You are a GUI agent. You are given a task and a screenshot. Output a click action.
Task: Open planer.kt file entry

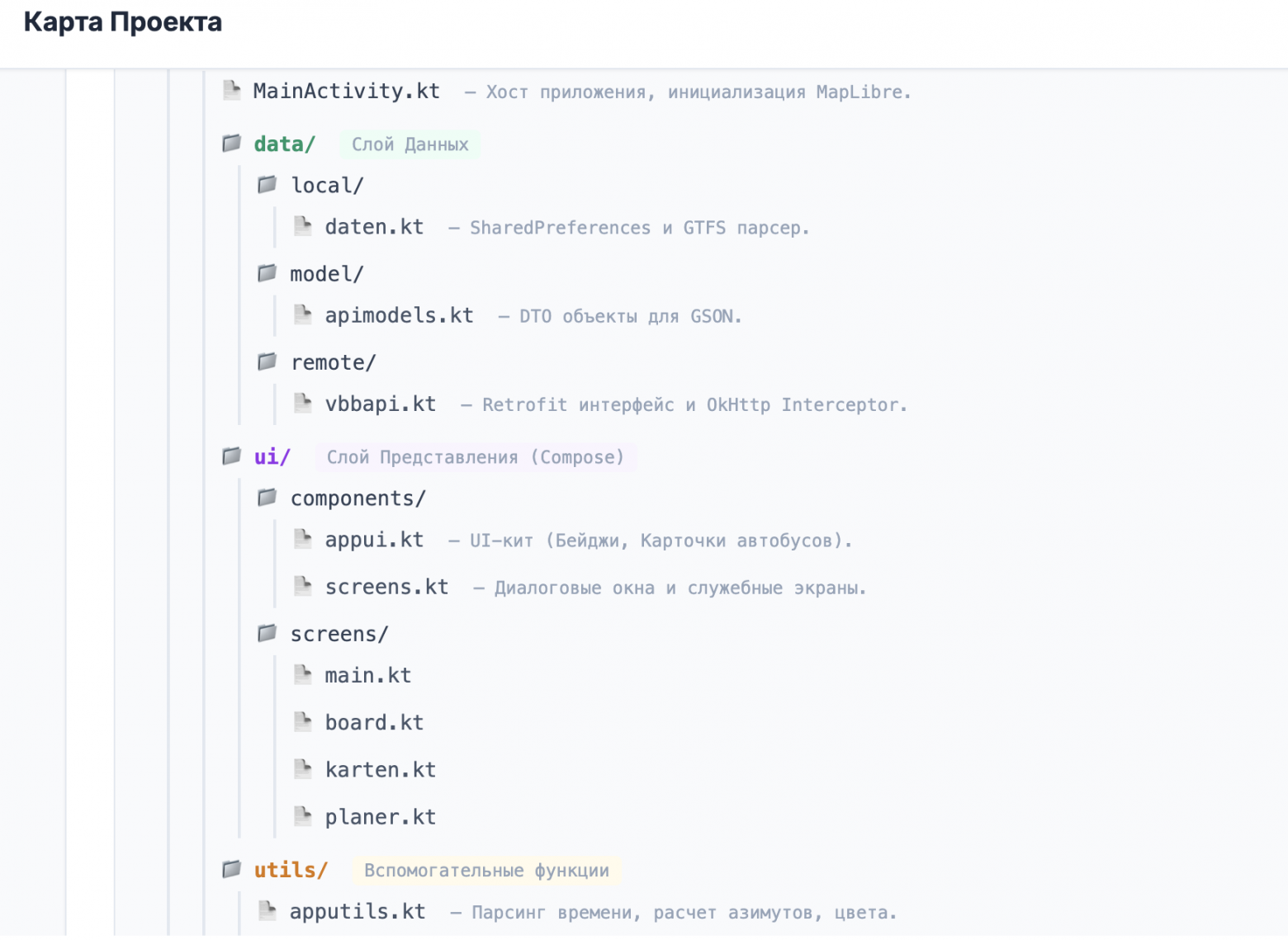[x=380, y=817]
